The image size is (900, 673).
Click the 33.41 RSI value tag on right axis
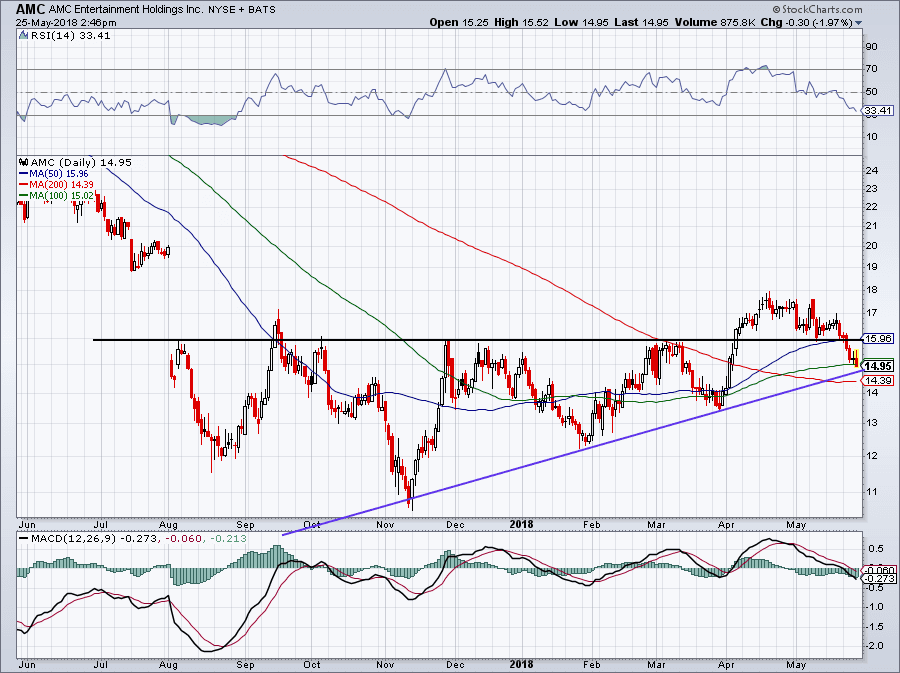[878, 110]
